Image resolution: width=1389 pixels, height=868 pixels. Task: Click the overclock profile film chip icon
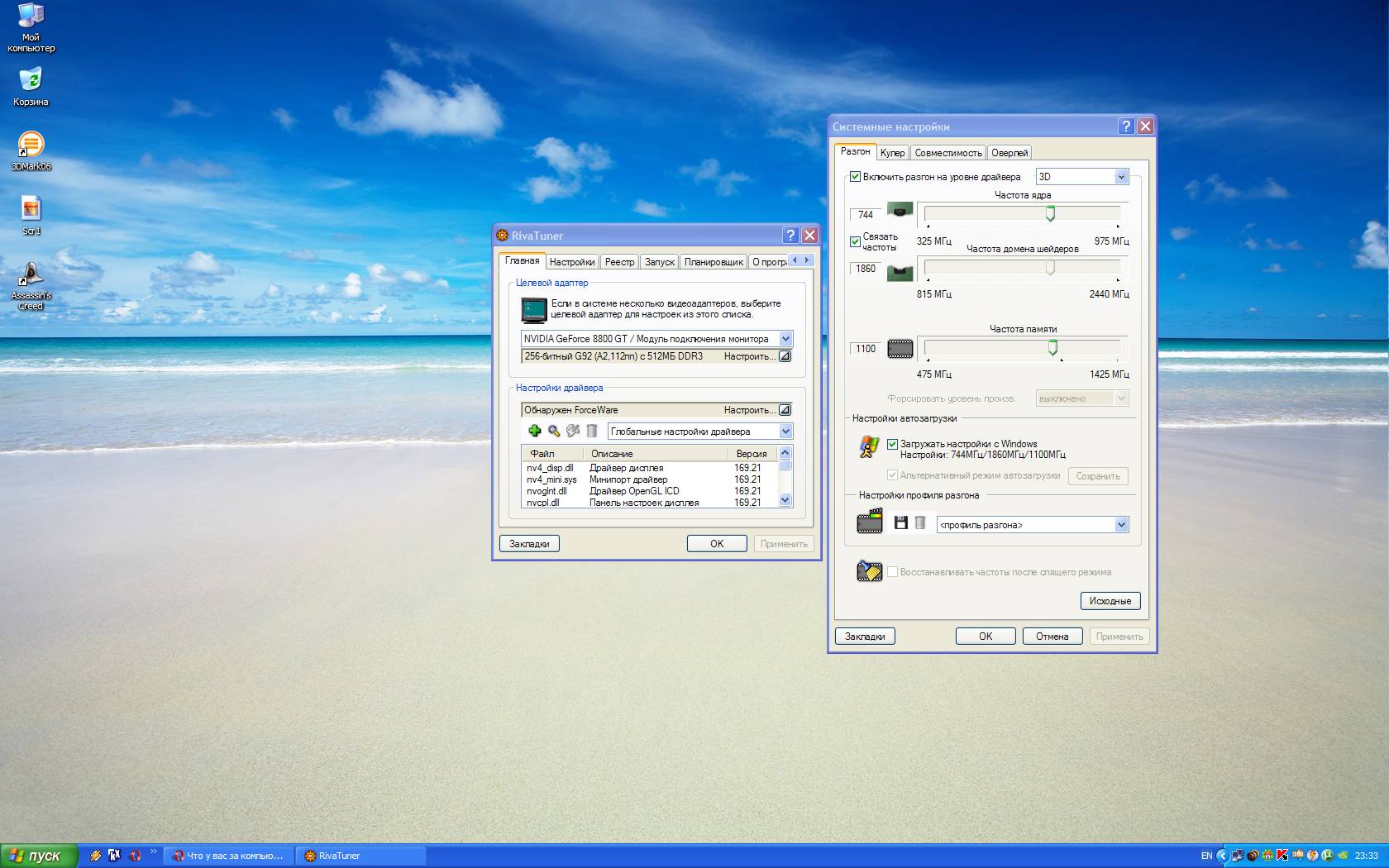[x=870, y=522]
